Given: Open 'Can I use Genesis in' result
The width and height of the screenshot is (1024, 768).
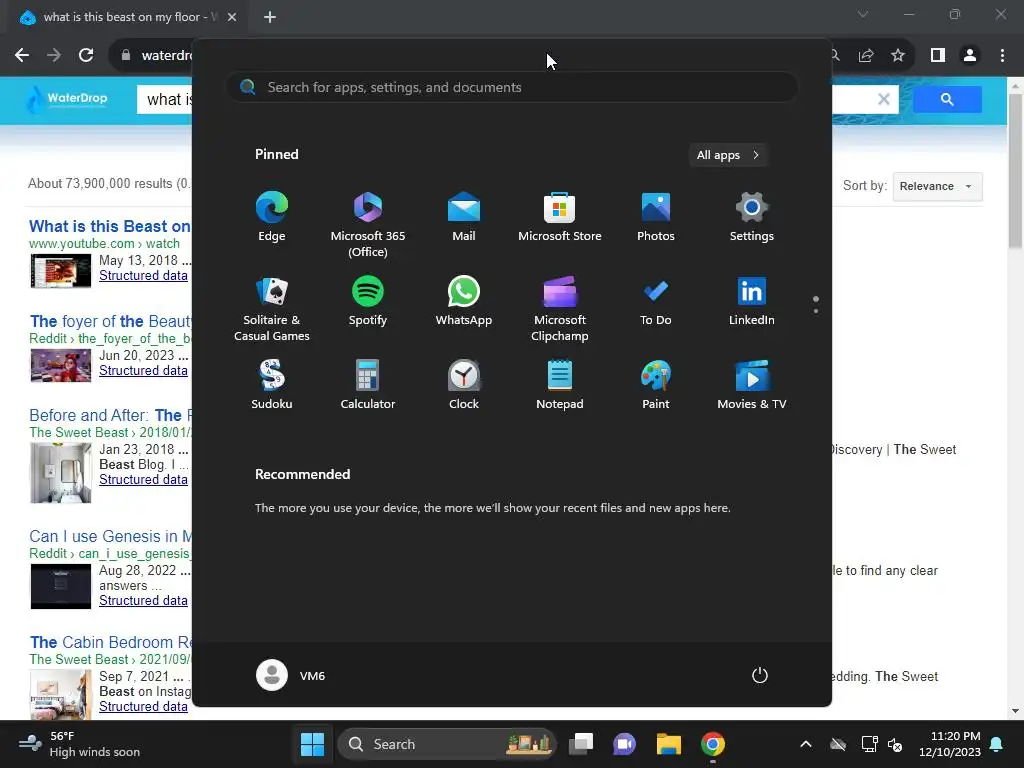Looking at the screenshot, I should pyautogui.click(x=110, y=536).
